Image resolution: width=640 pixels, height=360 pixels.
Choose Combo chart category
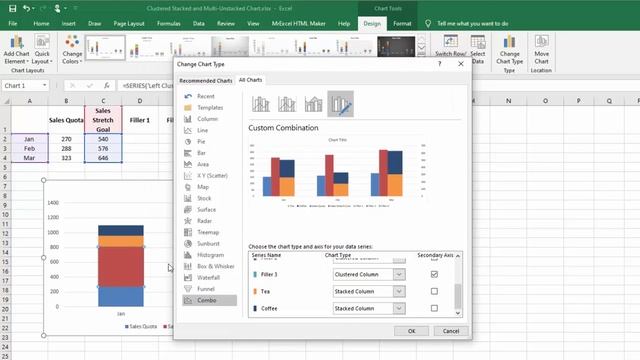coord(209,300)
